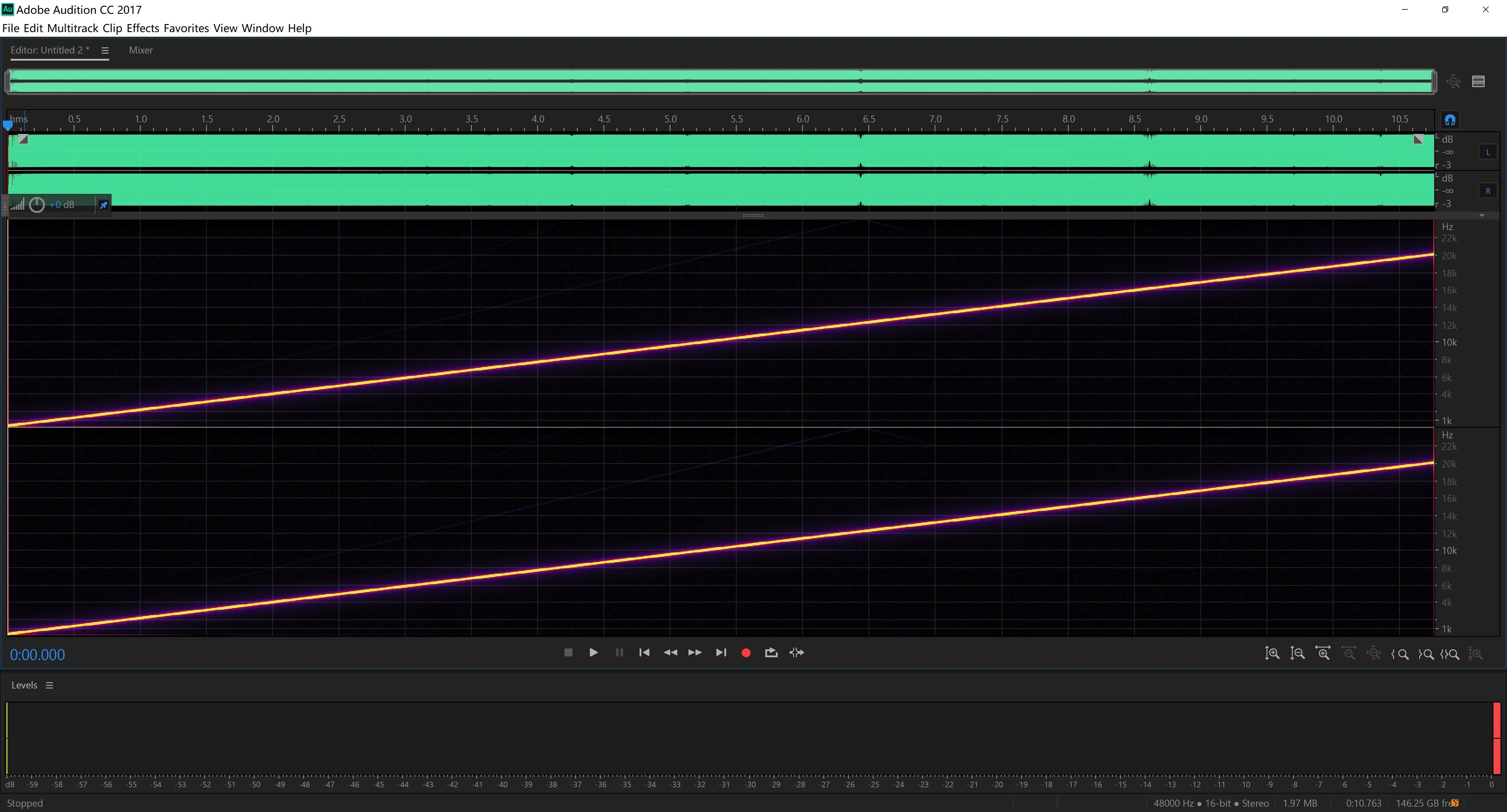Open the Clip menu
Screen dimensions: 1507x812
[x=112, y=28]
